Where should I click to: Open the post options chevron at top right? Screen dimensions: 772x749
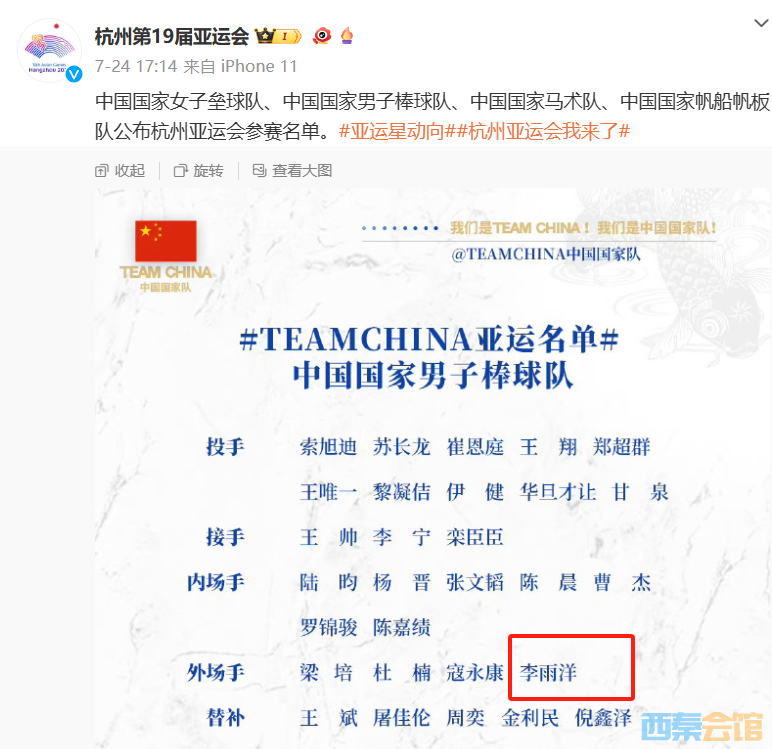click(x=761, y=23)
